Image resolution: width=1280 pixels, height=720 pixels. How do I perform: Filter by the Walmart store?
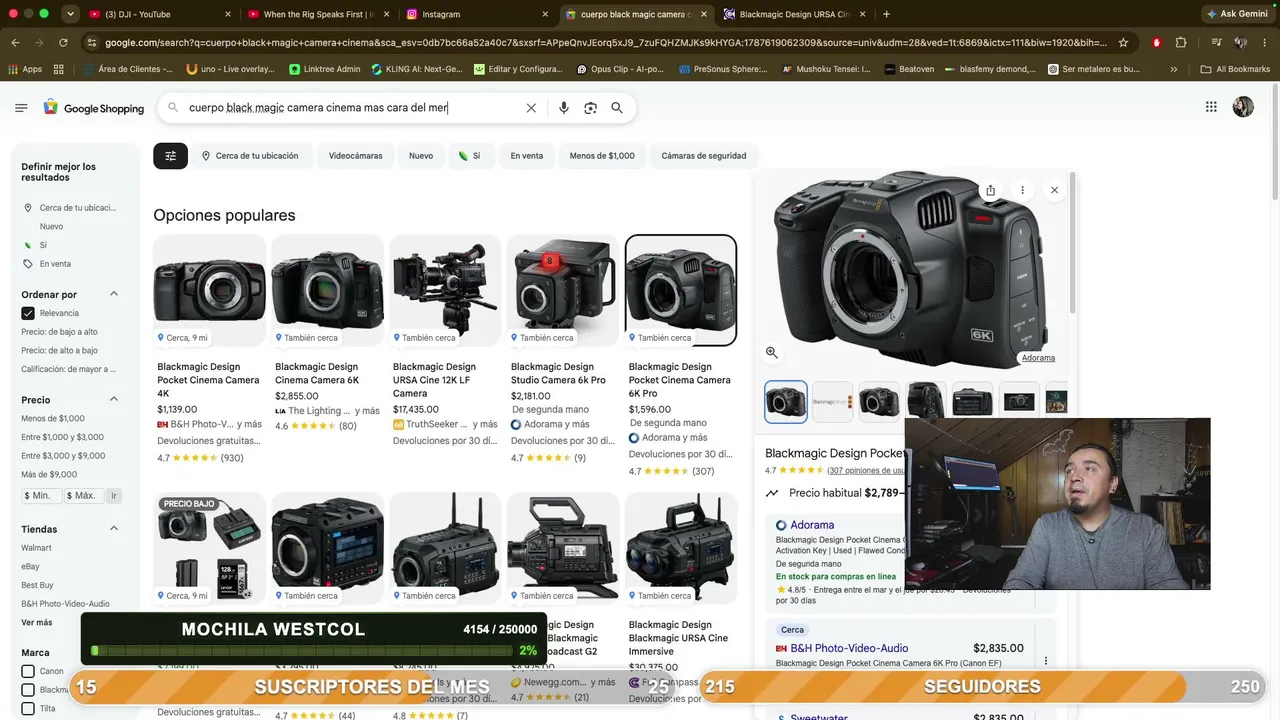pos(36,548)
